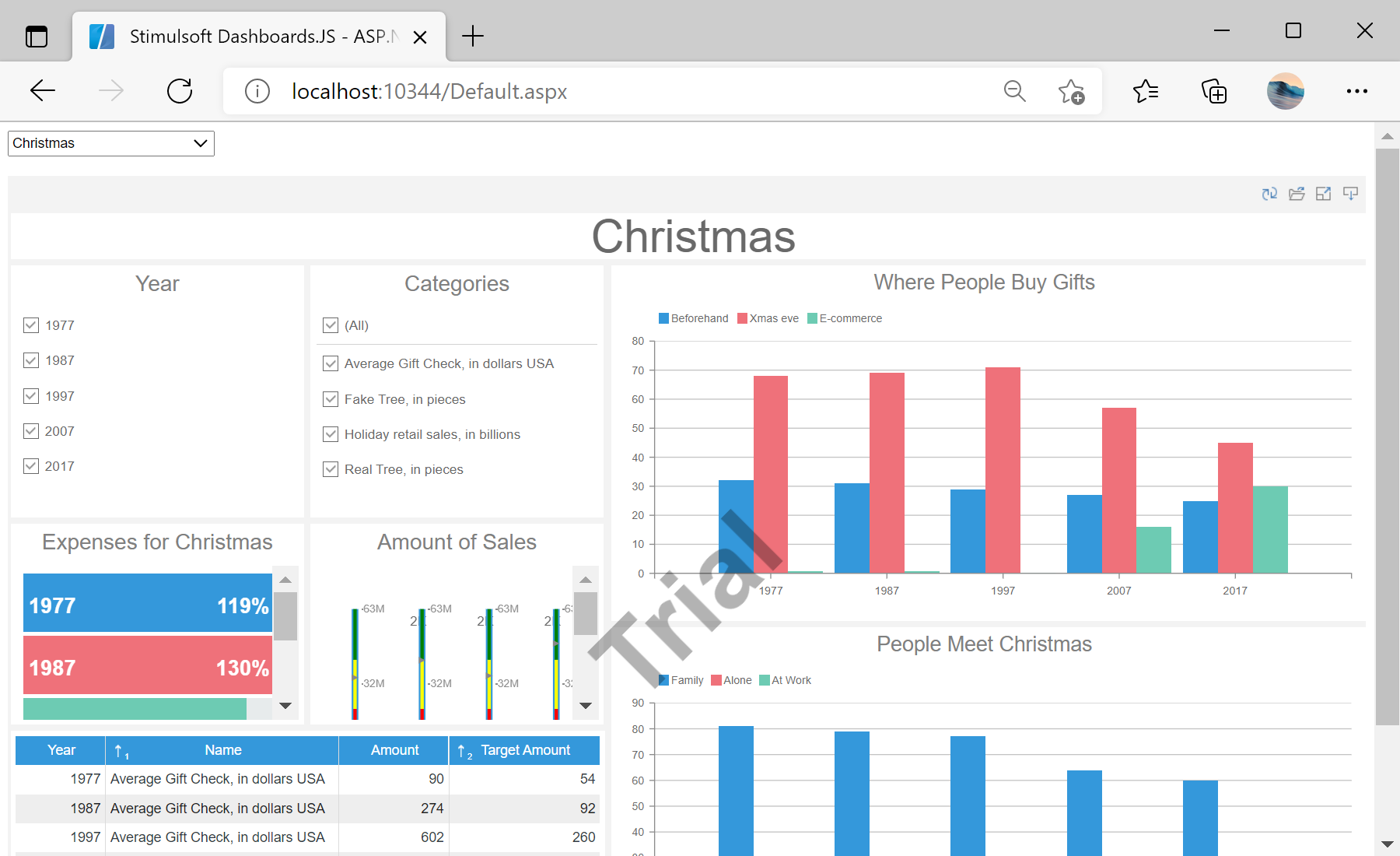Image resolution: width=1400 pixels, height=856 pixels.
Task: Switch dashboard to full screen mode
Action: [x=1323, y=193]
